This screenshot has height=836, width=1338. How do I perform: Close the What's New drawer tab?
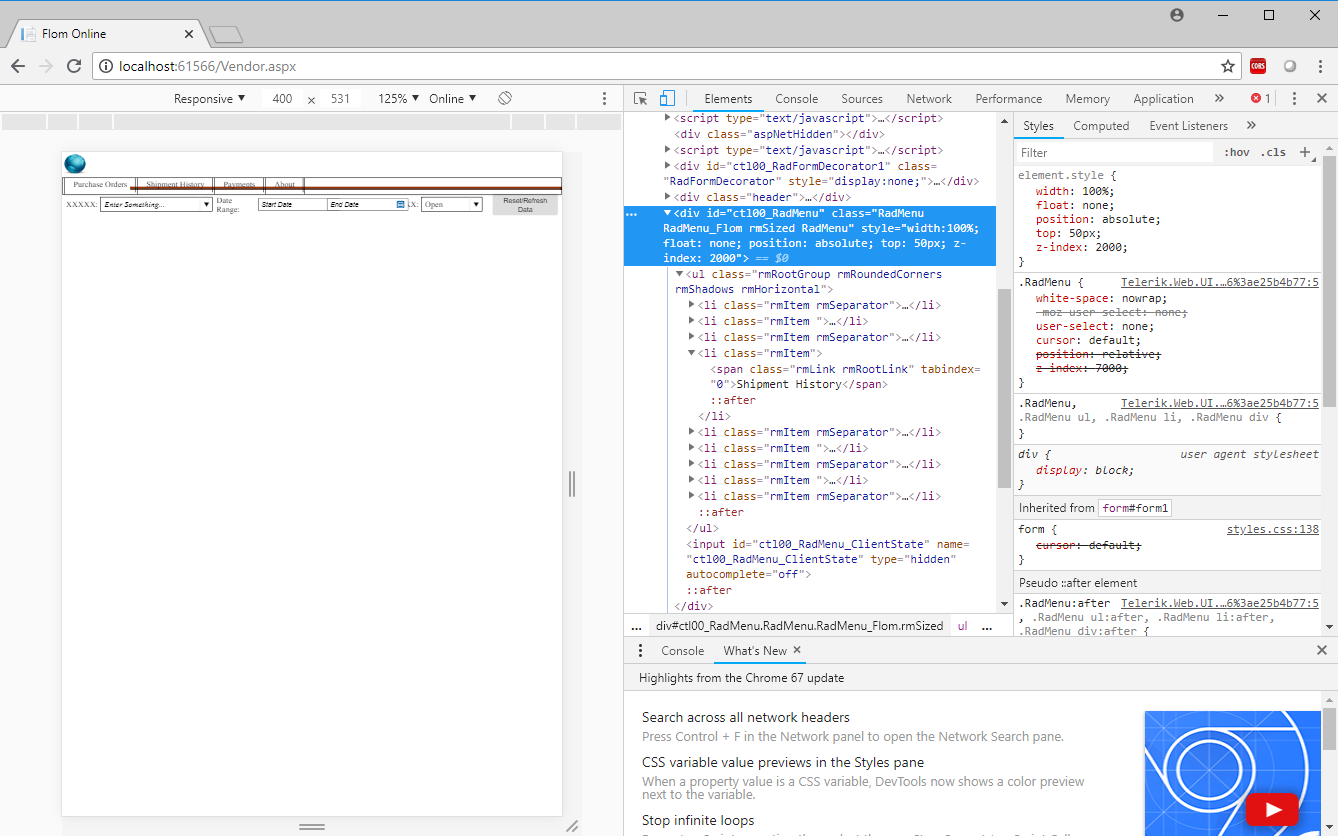(797, 650)
